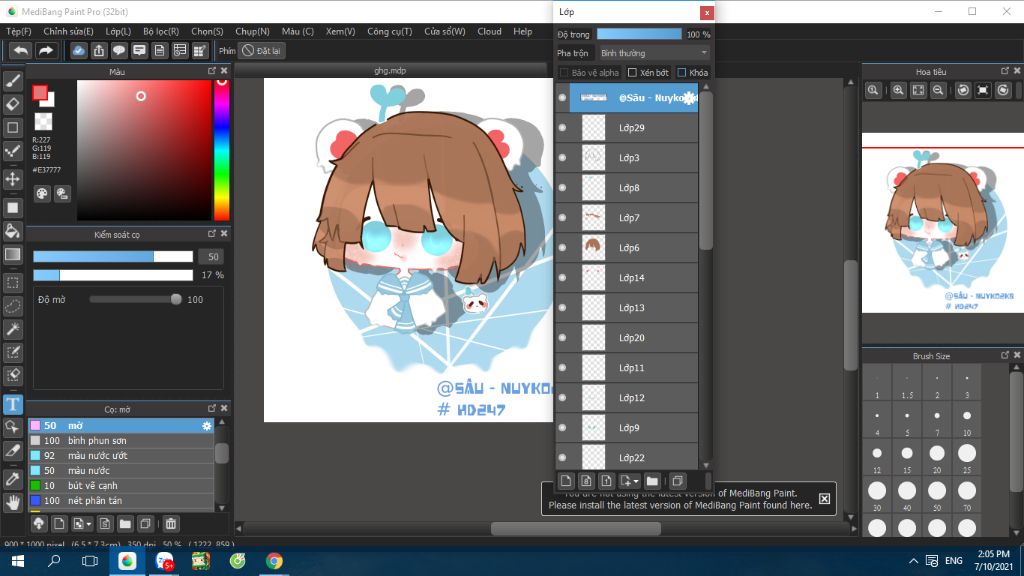
Task: Select the Hand pan tool
Action: click(12, 502)
